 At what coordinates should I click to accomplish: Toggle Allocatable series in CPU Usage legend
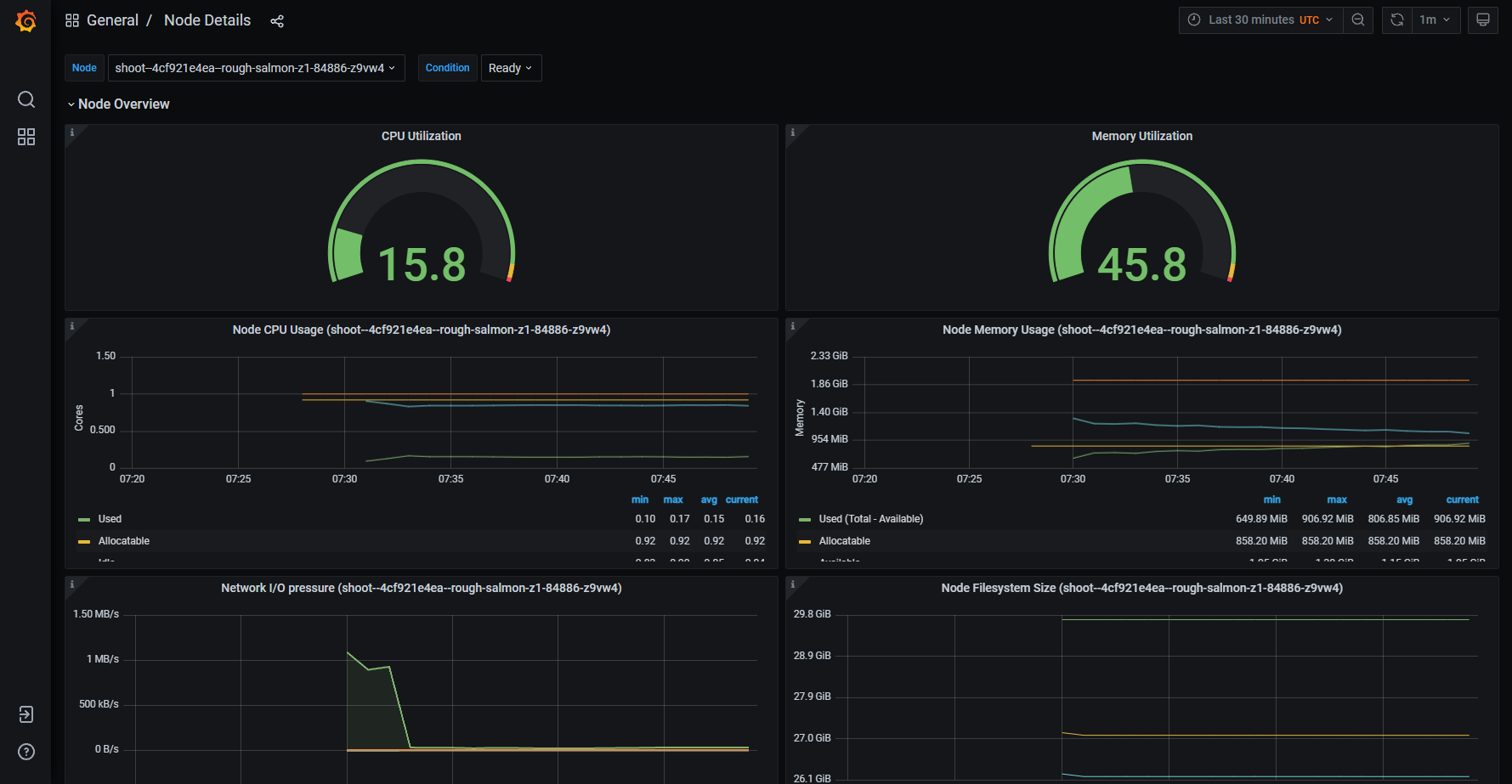123,541
